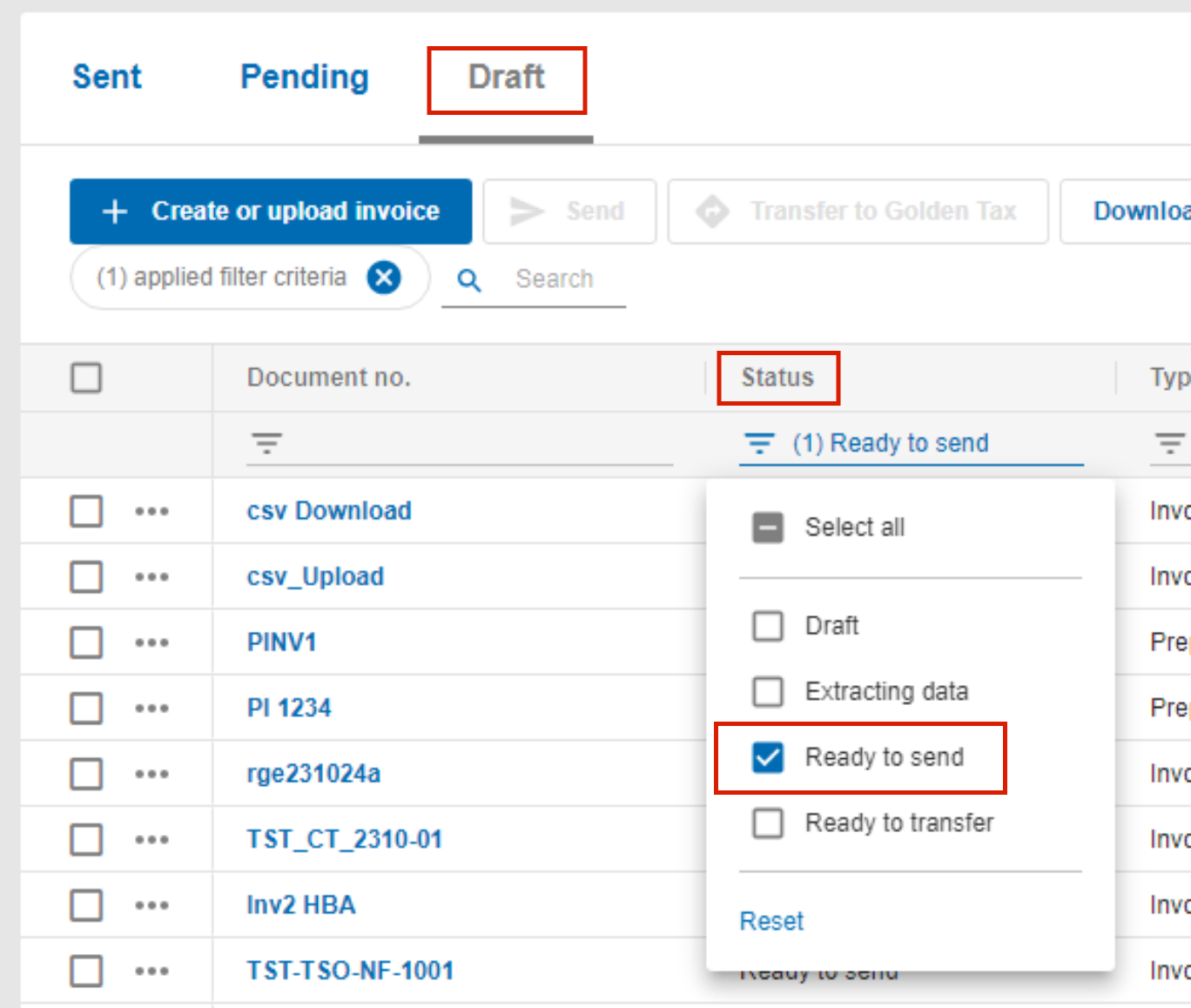Open the Type column filter icon
The image size is (1191, 1008).
(x=1169, y=444)
